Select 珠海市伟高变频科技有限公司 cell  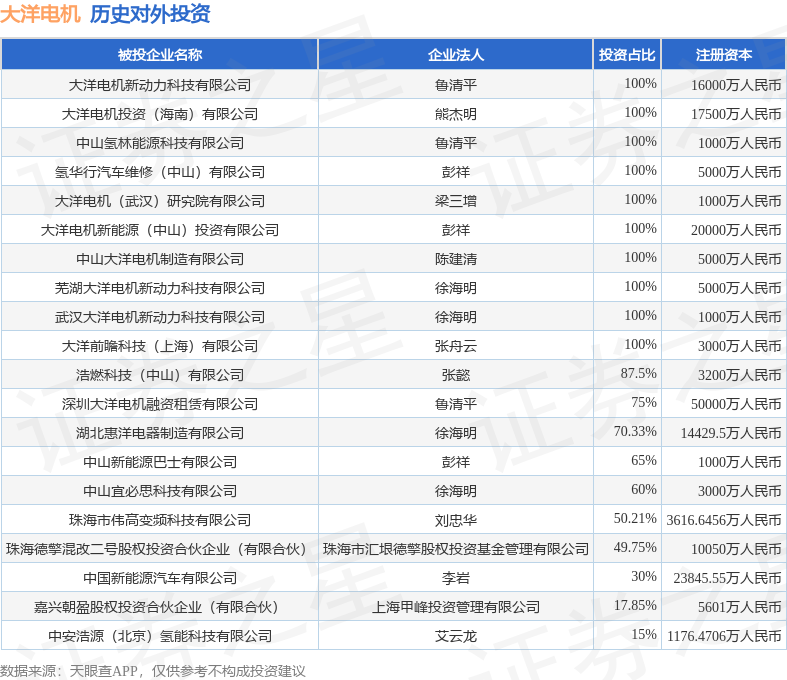point(160,520)
